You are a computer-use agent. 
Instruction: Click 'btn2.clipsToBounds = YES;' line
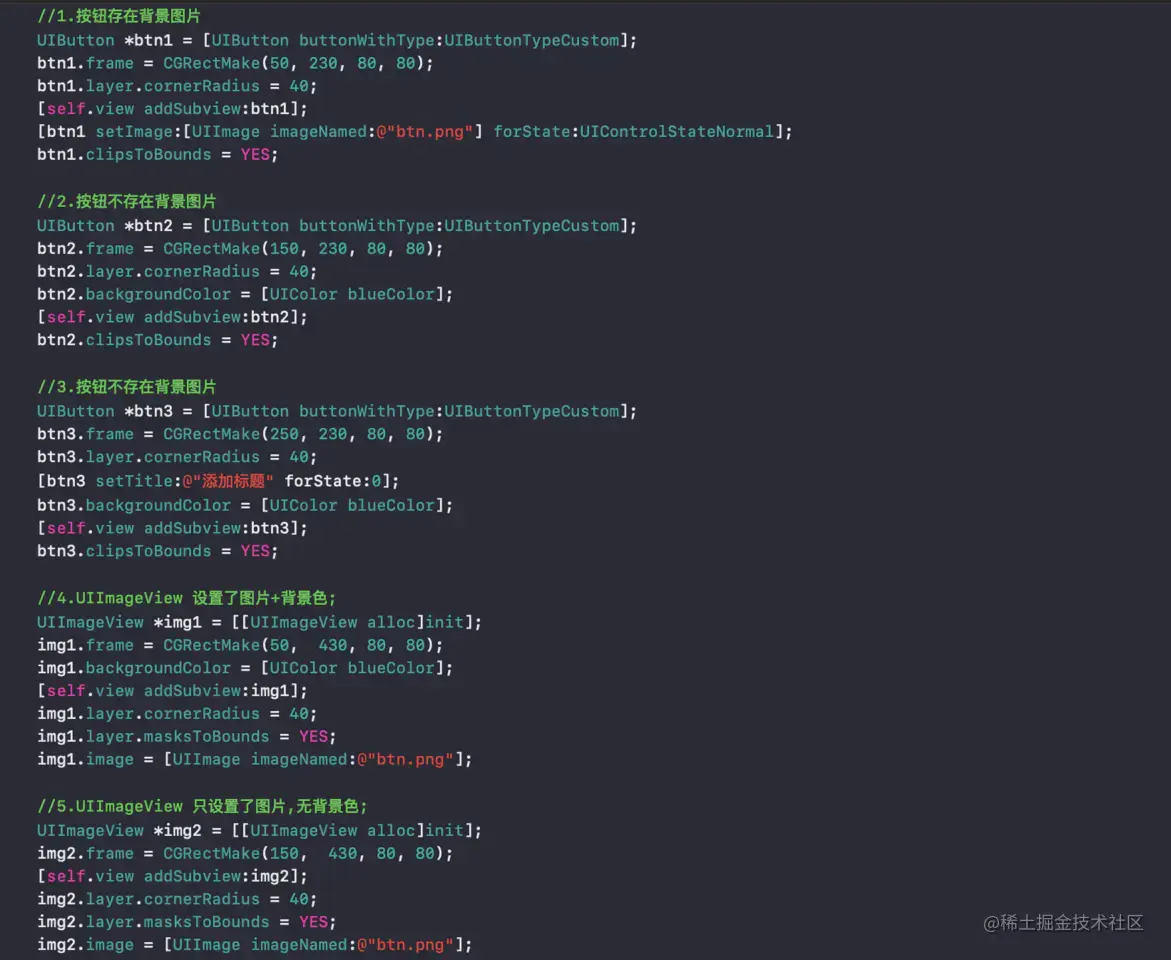pos(158,340)
